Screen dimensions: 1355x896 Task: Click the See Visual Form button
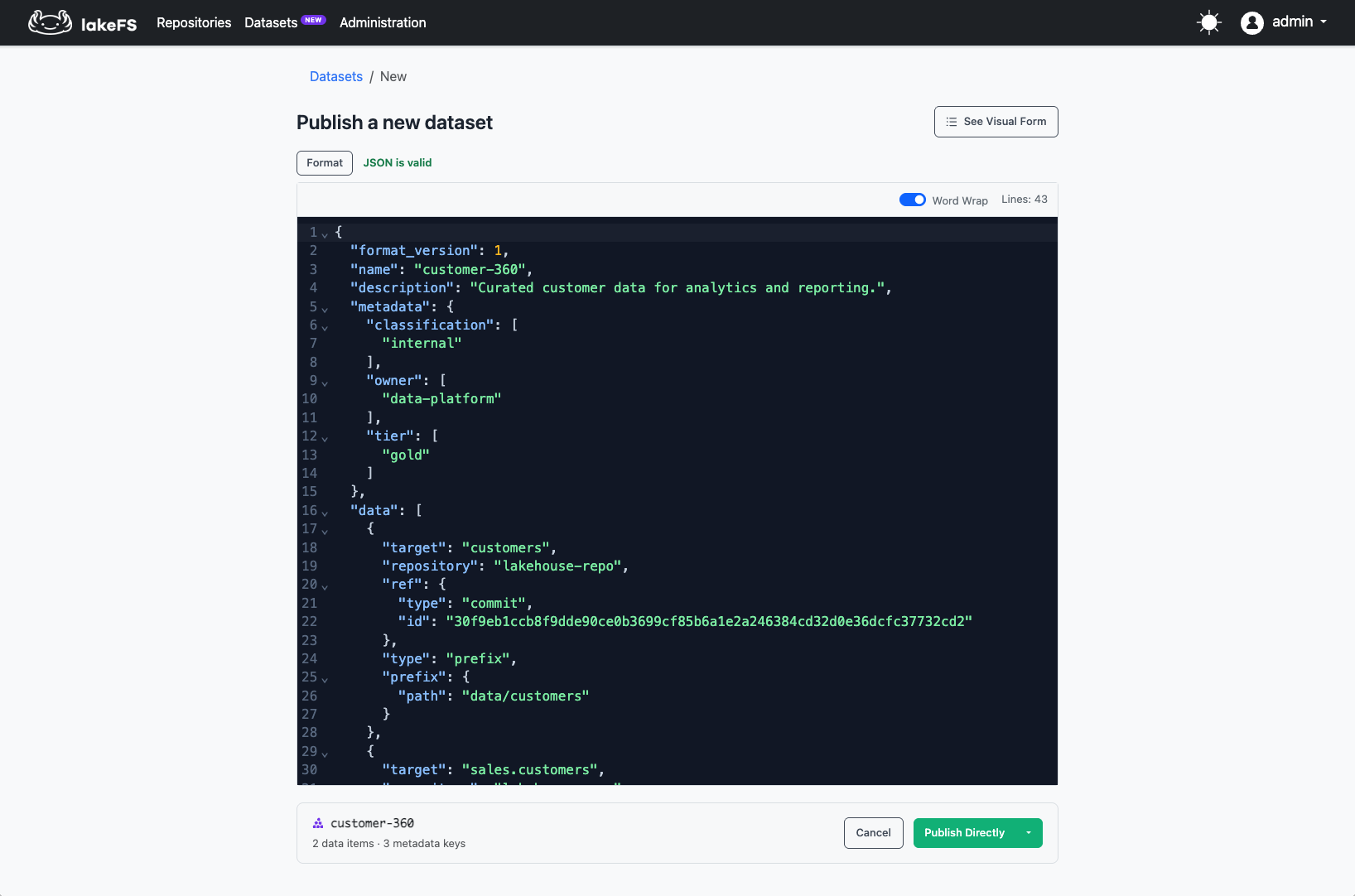996,122
